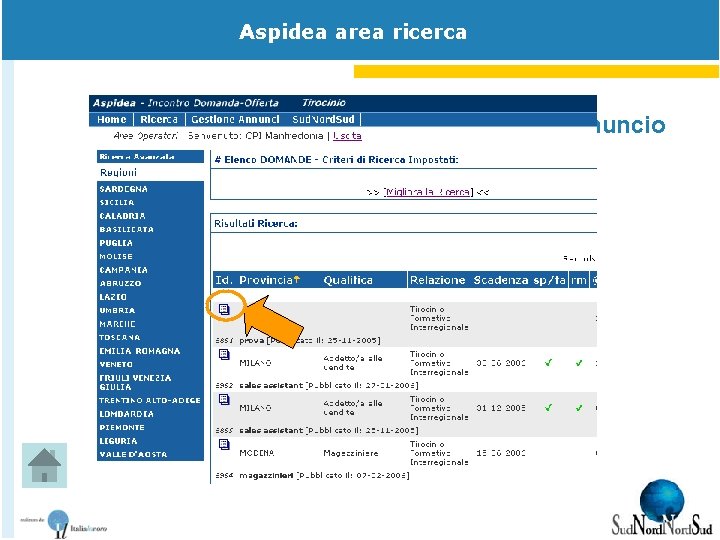This screenshot has width=720, height=540.
Task: Click the Provincia sort arrow icon
Action: pos(297,279)
